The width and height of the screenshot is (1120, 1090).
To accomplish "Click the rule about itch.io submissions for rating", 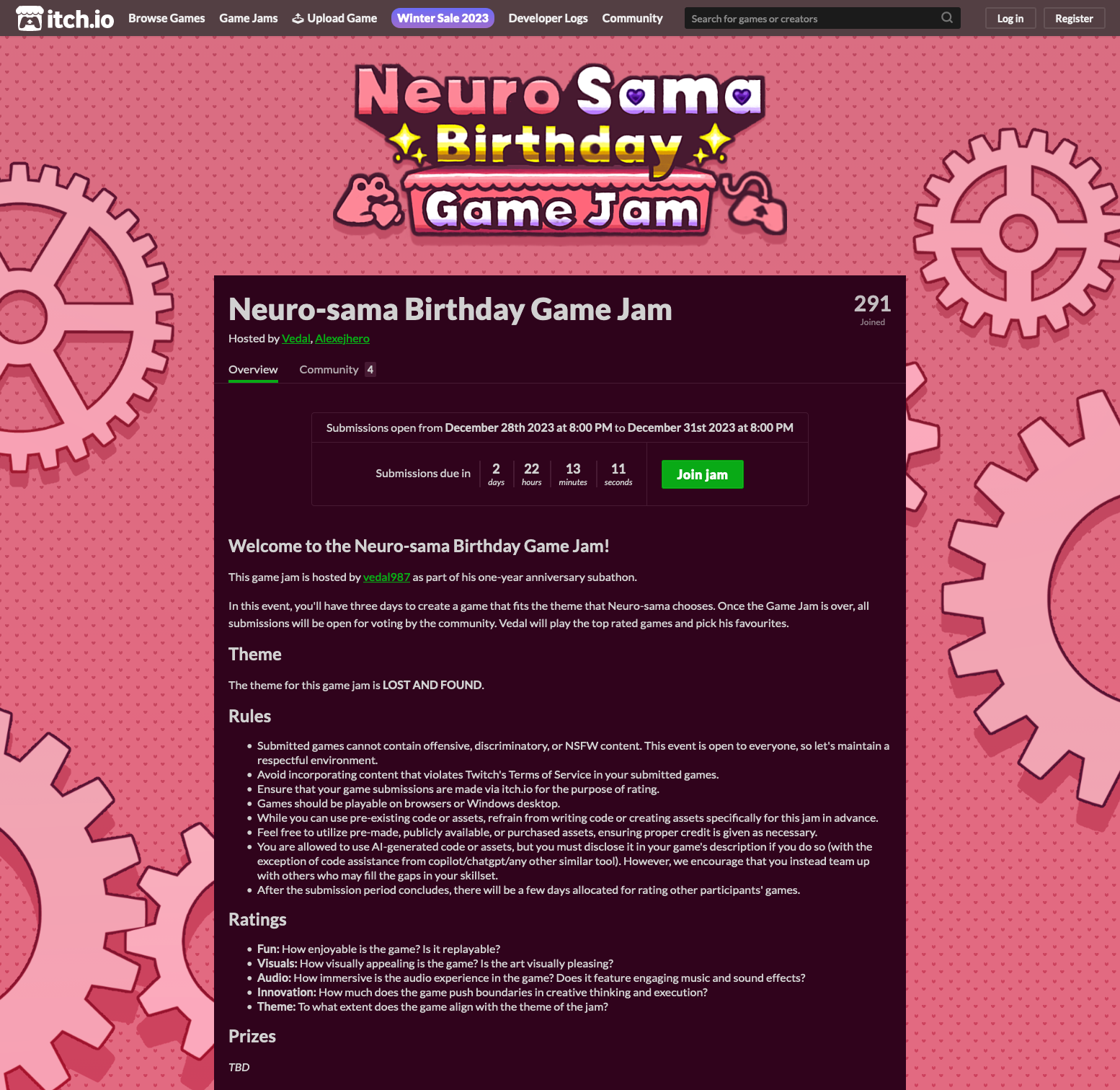I will click(x=458, y=789).
